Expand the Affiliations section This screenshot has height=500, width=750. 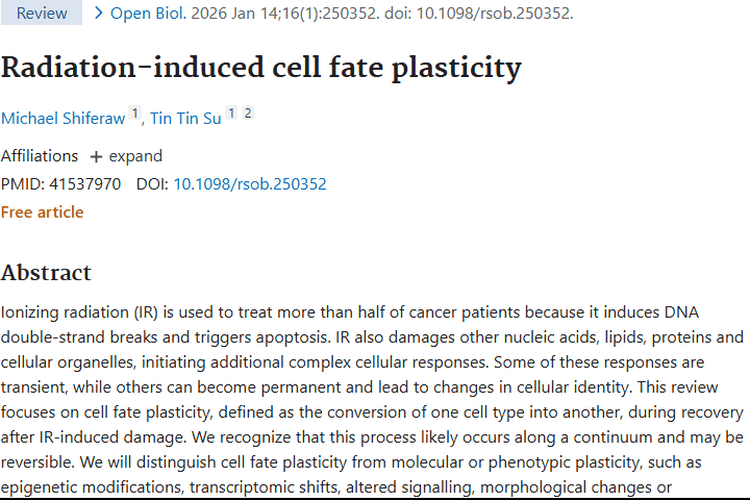tap(125, 156)
